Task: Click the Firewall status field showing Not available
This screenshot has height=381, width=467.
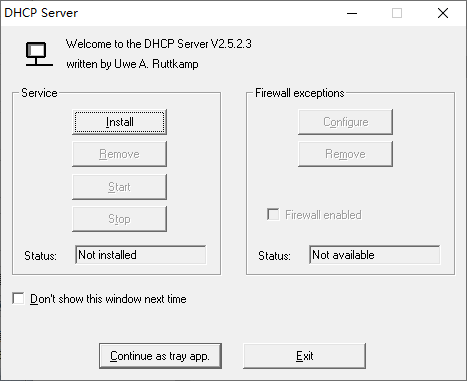Action: pyautogui.click(x=375, y=255)
